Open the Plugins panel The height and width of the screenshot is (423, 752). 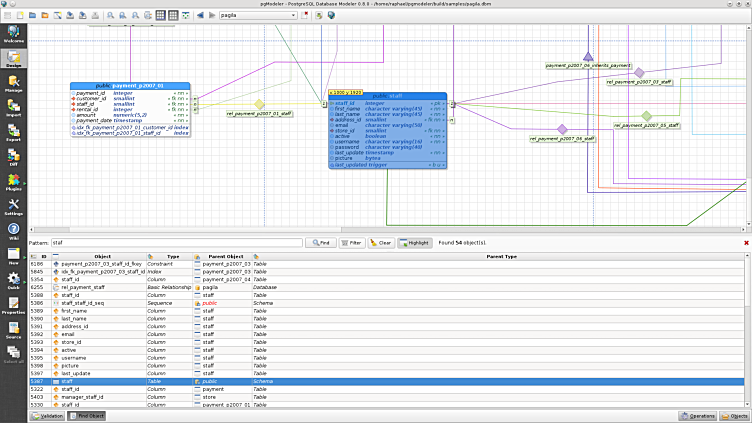[14, 181]
